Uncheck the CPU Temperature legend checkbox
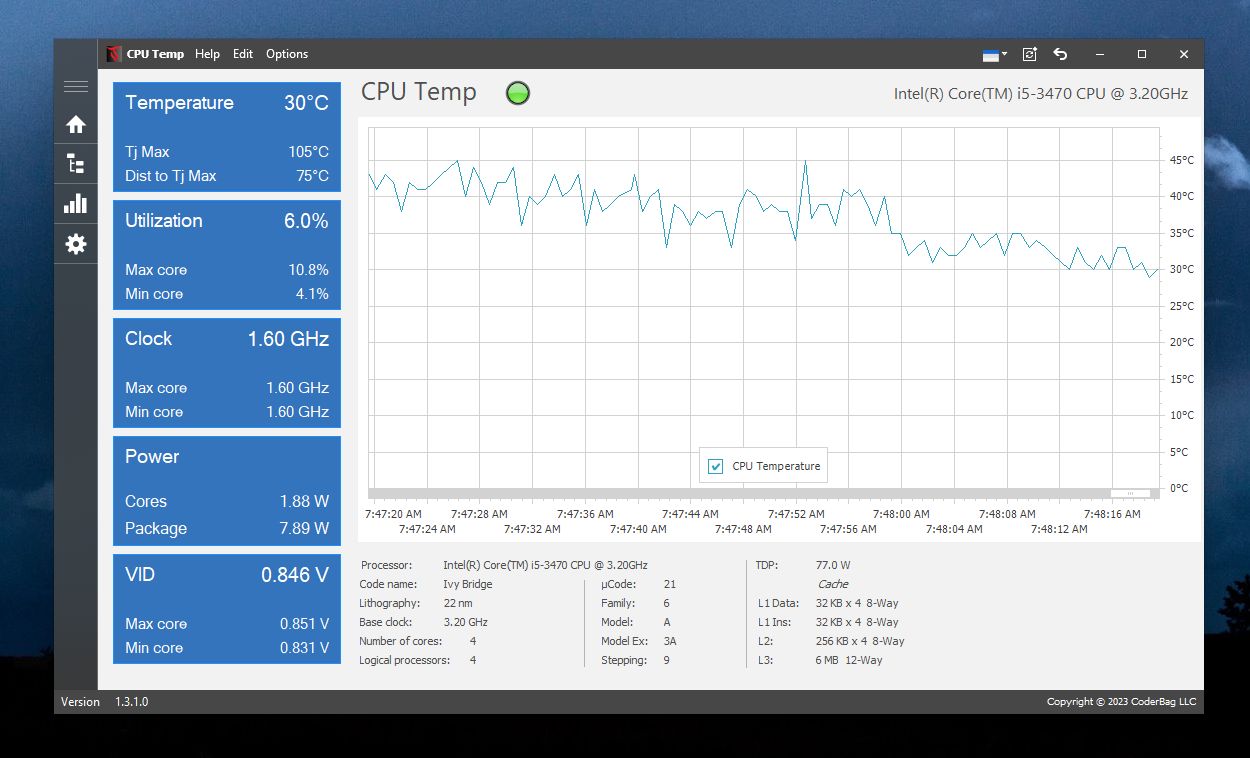The height and width of the screenshot is (758, 1250). (x=716, y=466)
